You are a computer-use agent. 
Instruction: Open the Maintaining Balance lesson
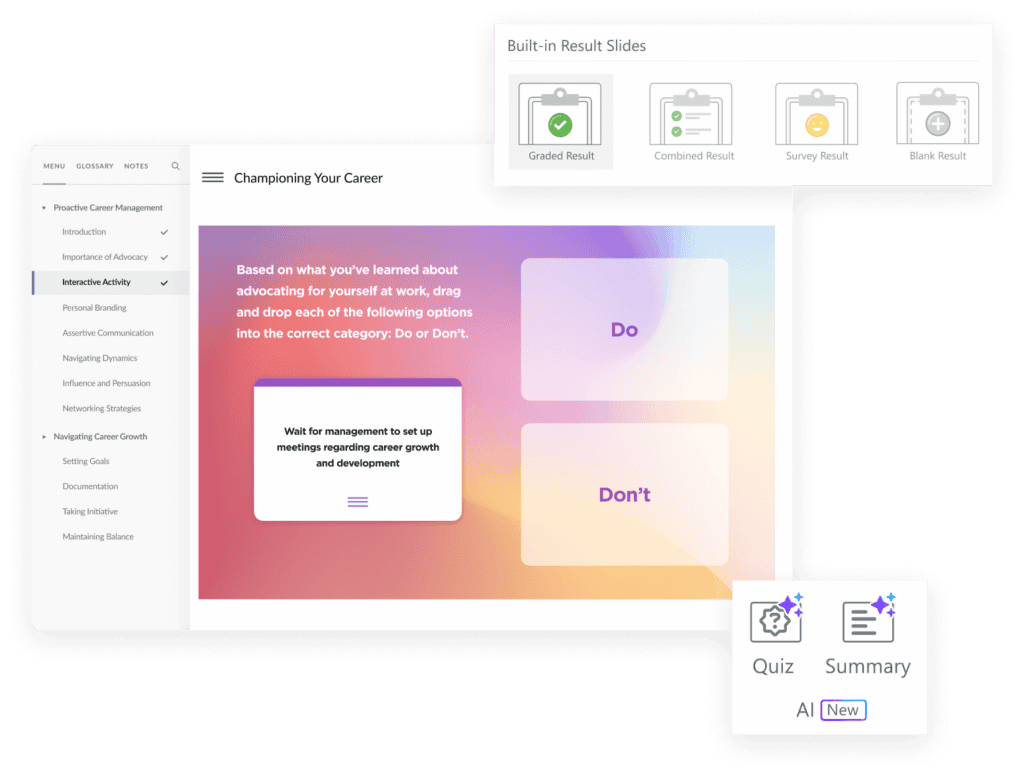click(x=98, y=537)
